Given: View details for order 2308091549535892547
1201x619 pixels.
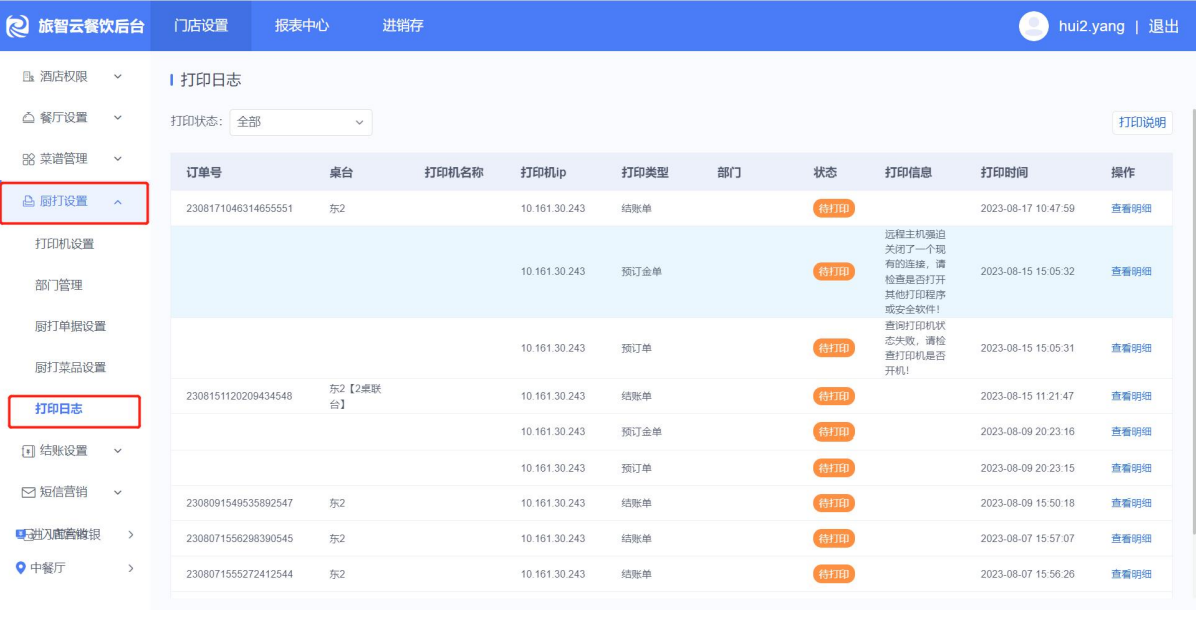Looking at the screenshot, I should pyautogui.click(x=1131, y=503).
